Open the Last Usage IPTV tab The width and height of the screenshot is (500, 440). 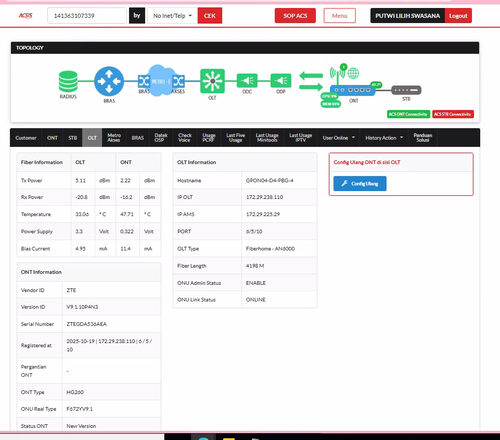point(301,138)
